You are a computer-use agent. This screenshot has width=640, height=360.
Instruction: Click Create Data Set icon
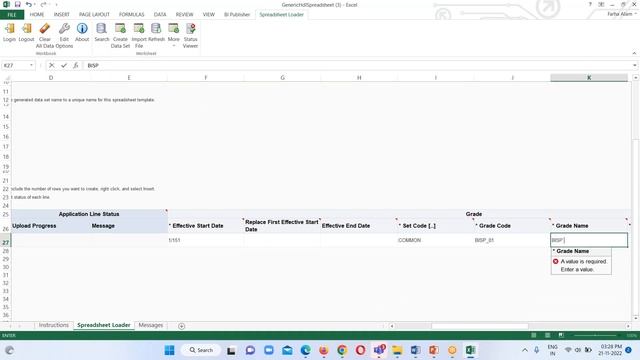coord(120,29)
